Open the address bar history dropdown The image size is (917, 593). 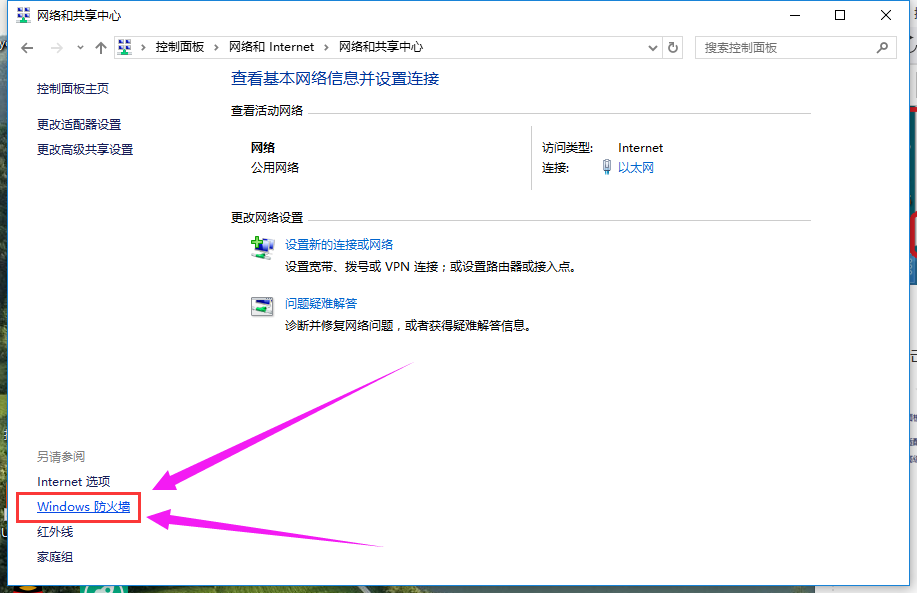pyautogui.click(x=653, y=47)
